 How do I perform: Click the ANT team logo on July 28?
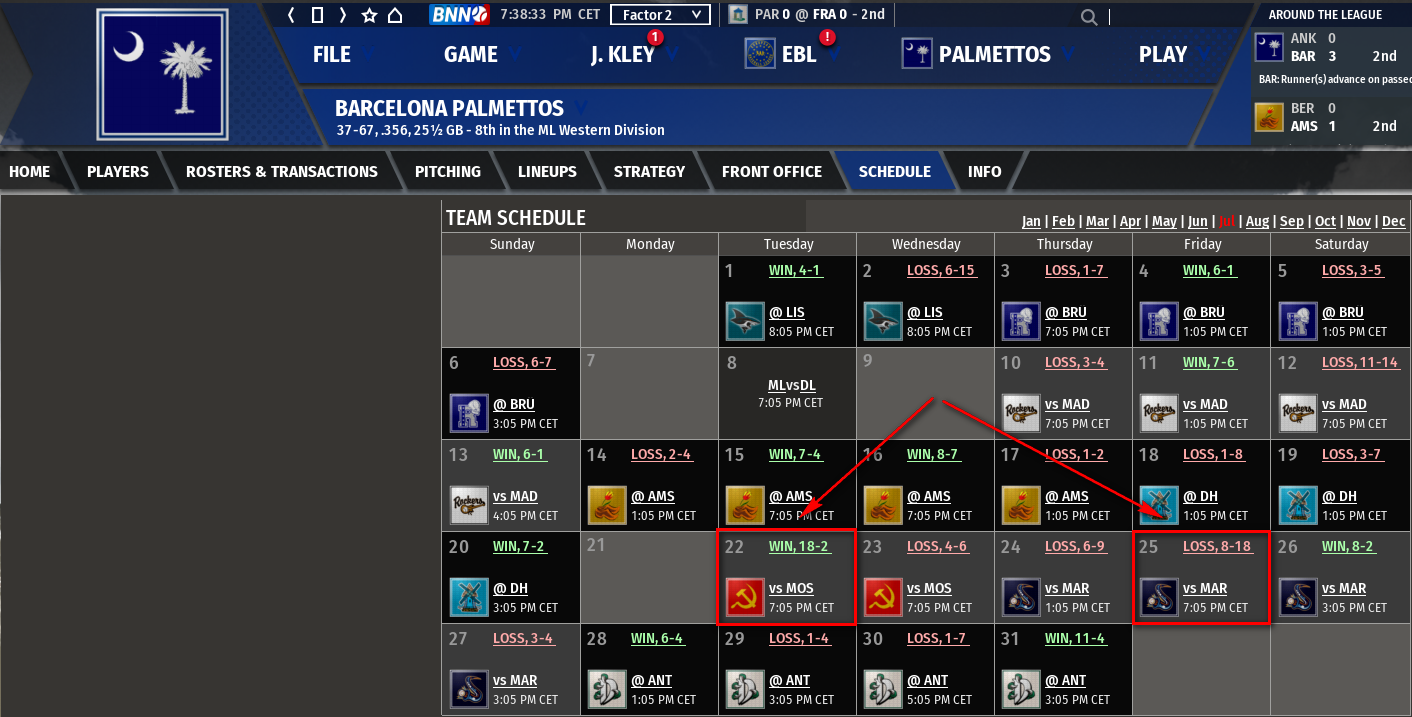tap(606, 690)
